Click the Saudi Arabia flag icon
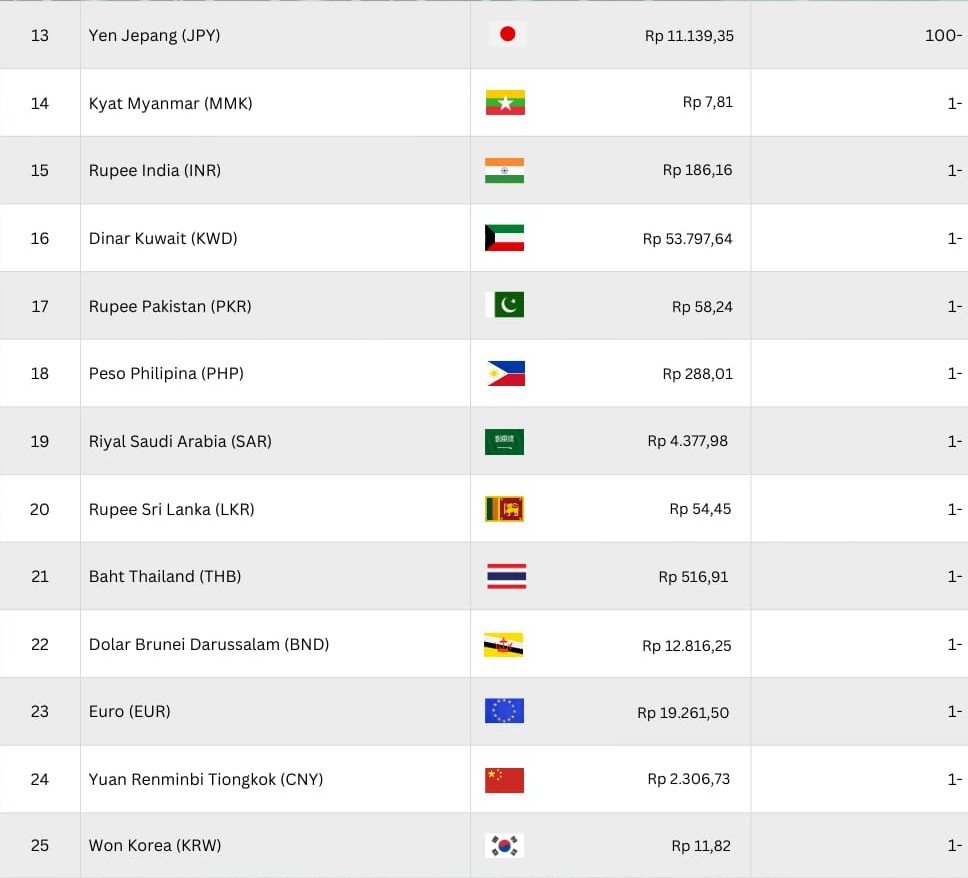This screenshot has width=968, height=878. click(x=505, y=441)
